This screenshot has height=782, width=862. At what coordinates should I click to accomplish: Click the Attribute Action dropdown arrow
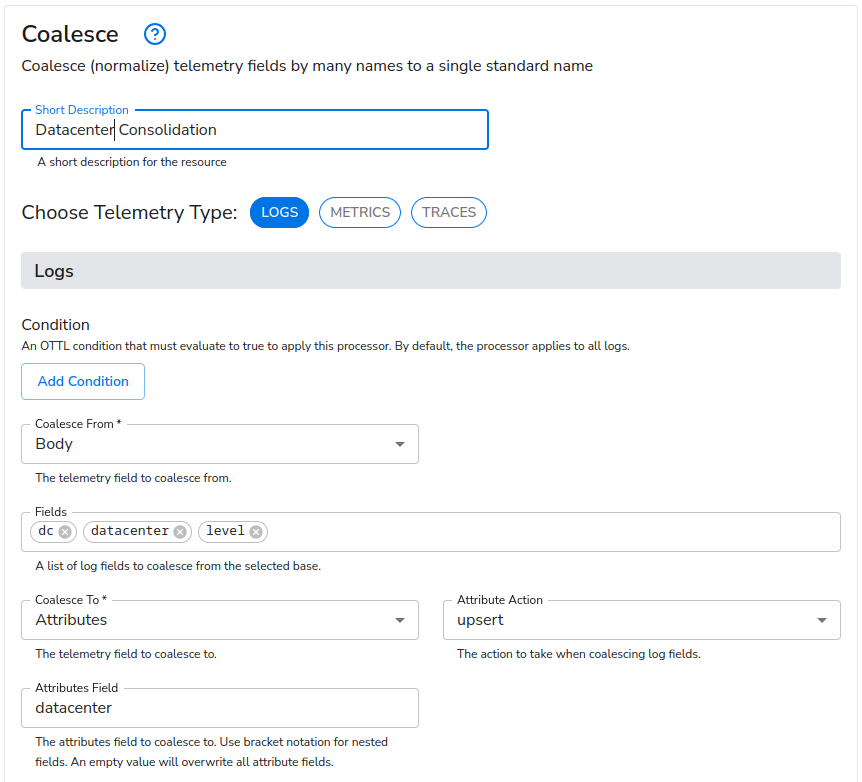[822, 619]
